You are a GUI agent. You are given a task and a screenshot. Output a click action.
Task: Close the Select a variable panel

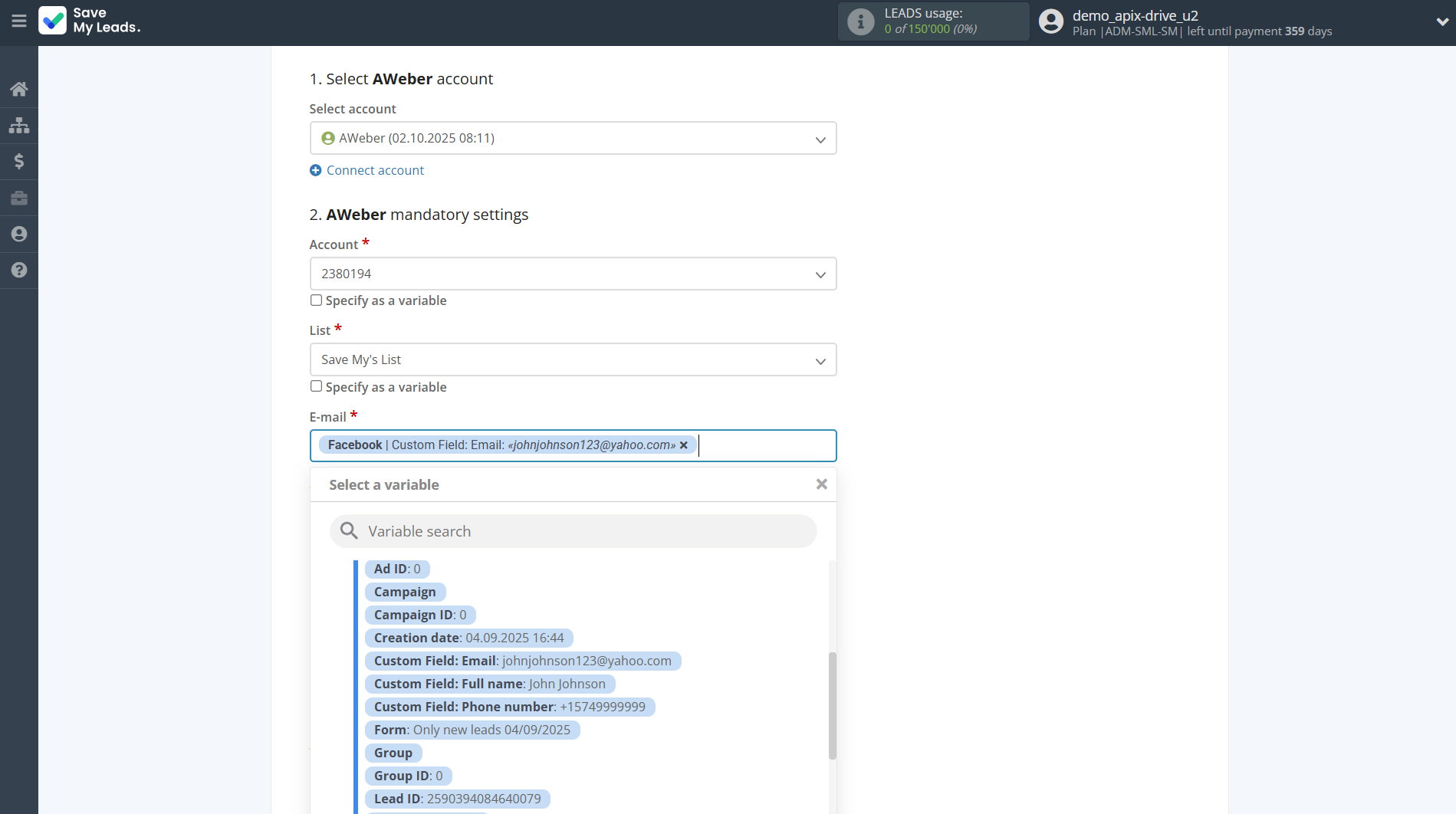coord(821,484)
